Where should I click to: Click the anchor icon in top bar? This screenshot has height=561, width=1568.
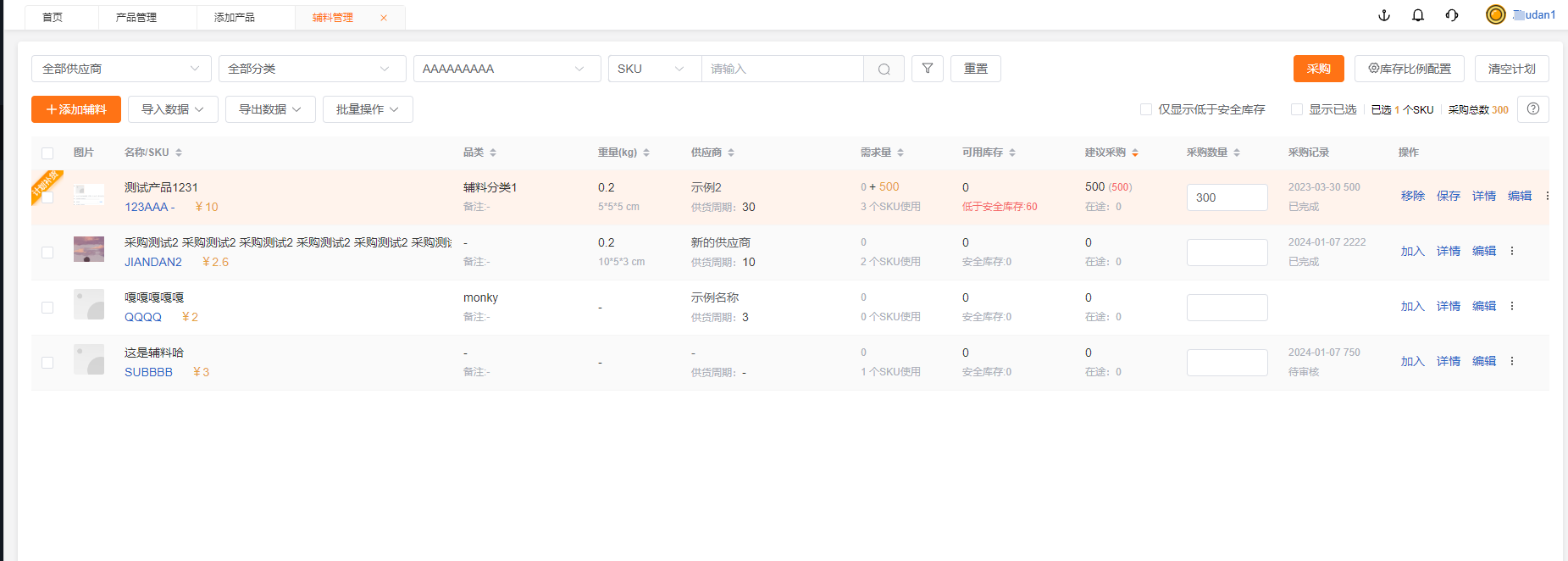pos(1384,15)
